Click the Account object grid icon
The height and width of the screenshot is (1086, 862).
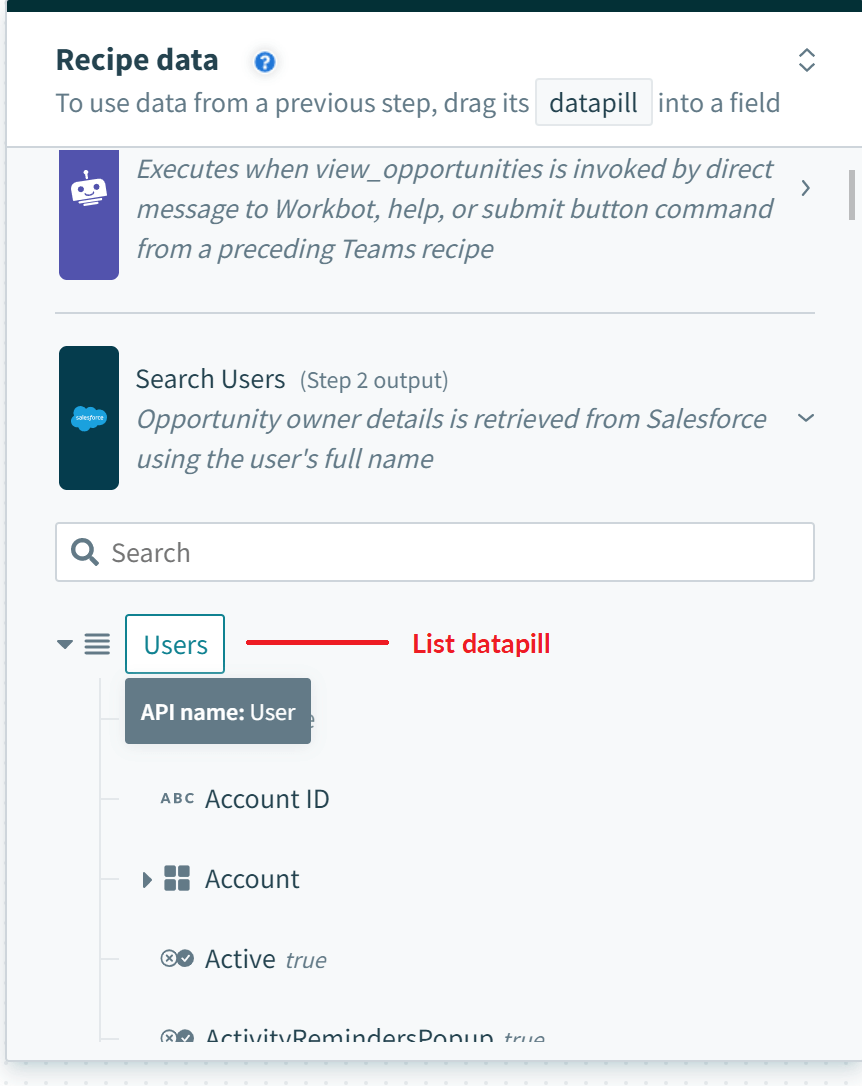177,879
